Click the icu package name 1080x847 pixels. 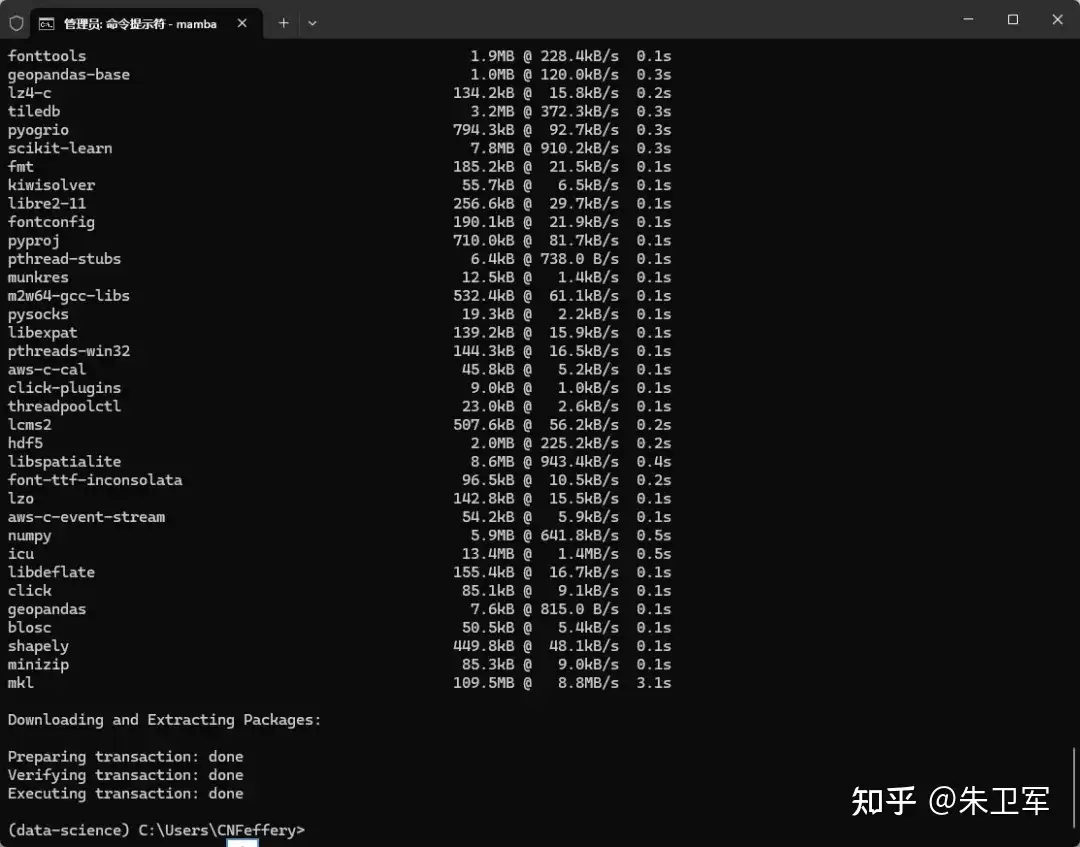(21, 554)
